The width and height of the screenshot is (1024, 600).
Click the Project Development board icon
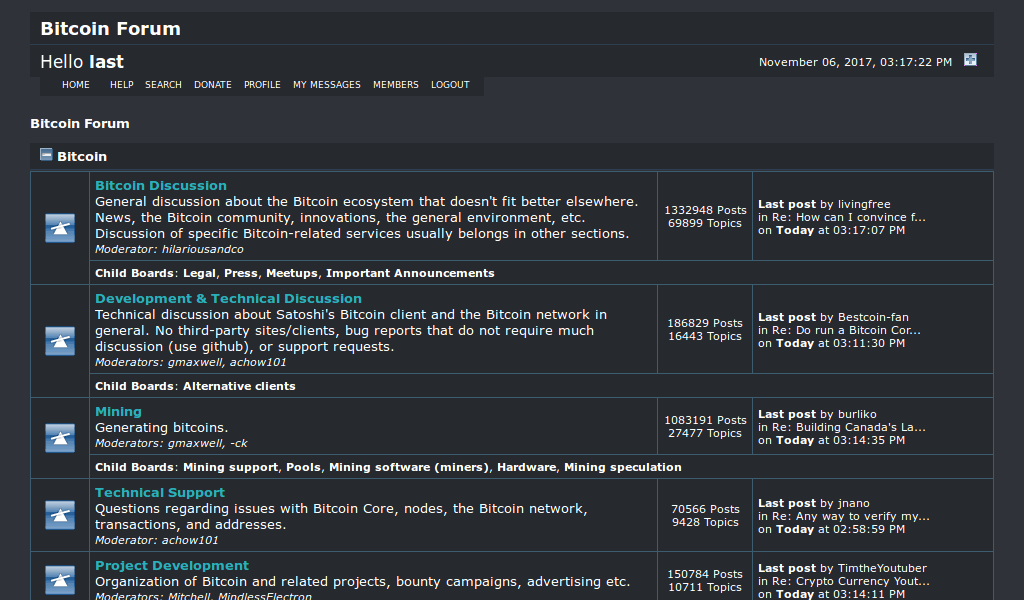(60, 580)
